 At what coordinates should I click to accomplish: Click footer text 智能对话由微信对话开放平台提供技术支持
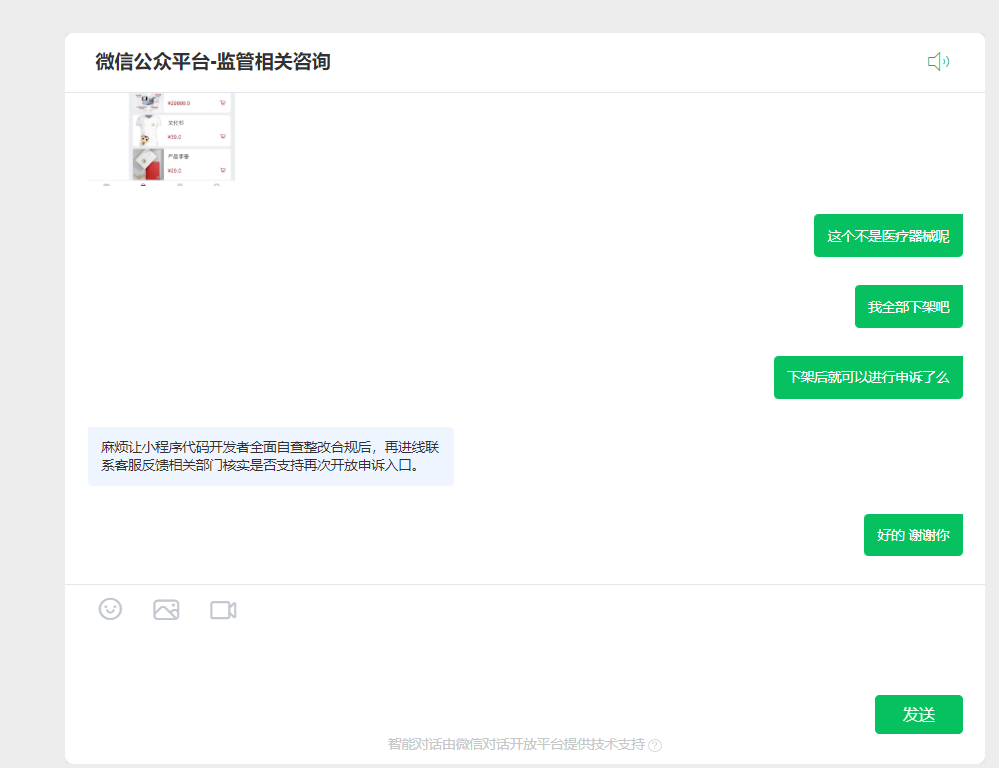pos(516,744)
